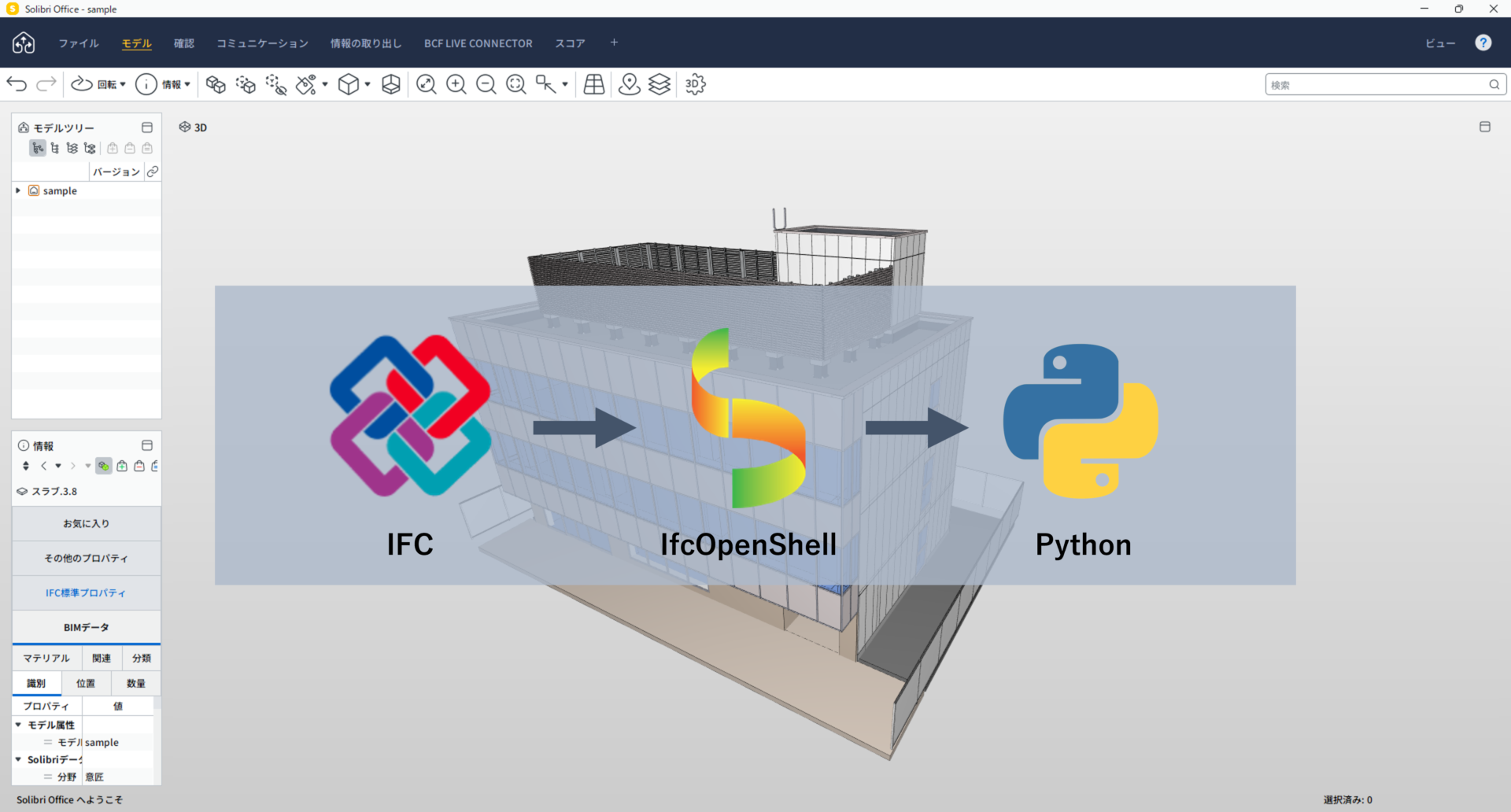Click the marker pin tool in the toolbar
Screen dimensions: 1511x812
pyautogui.click(x=630, y=84)
